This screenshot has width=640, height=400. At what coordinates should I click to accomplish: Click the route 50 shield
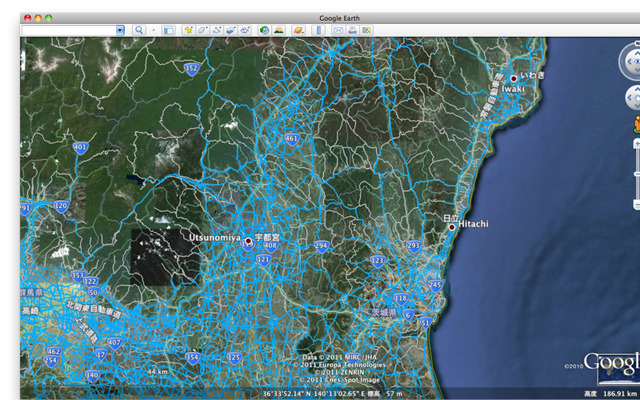click(x=94, y=292)
